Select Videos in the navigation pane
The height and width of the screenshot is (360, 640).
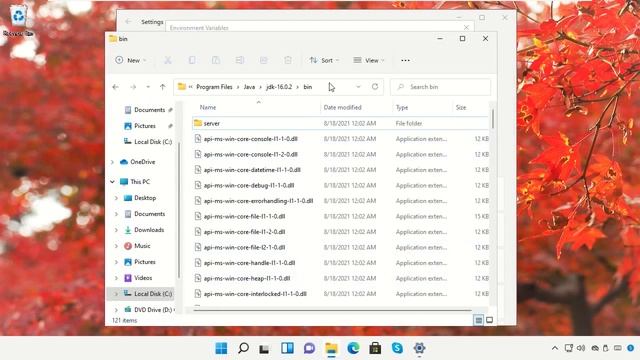point(138,278)
